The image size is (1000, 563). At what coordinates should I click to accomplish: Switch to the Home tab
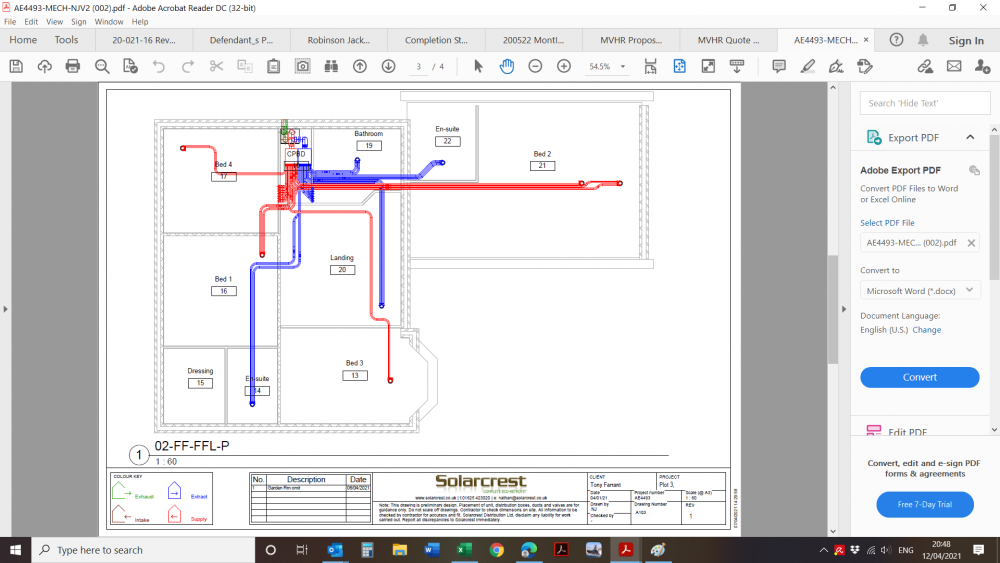pos(23,40)
